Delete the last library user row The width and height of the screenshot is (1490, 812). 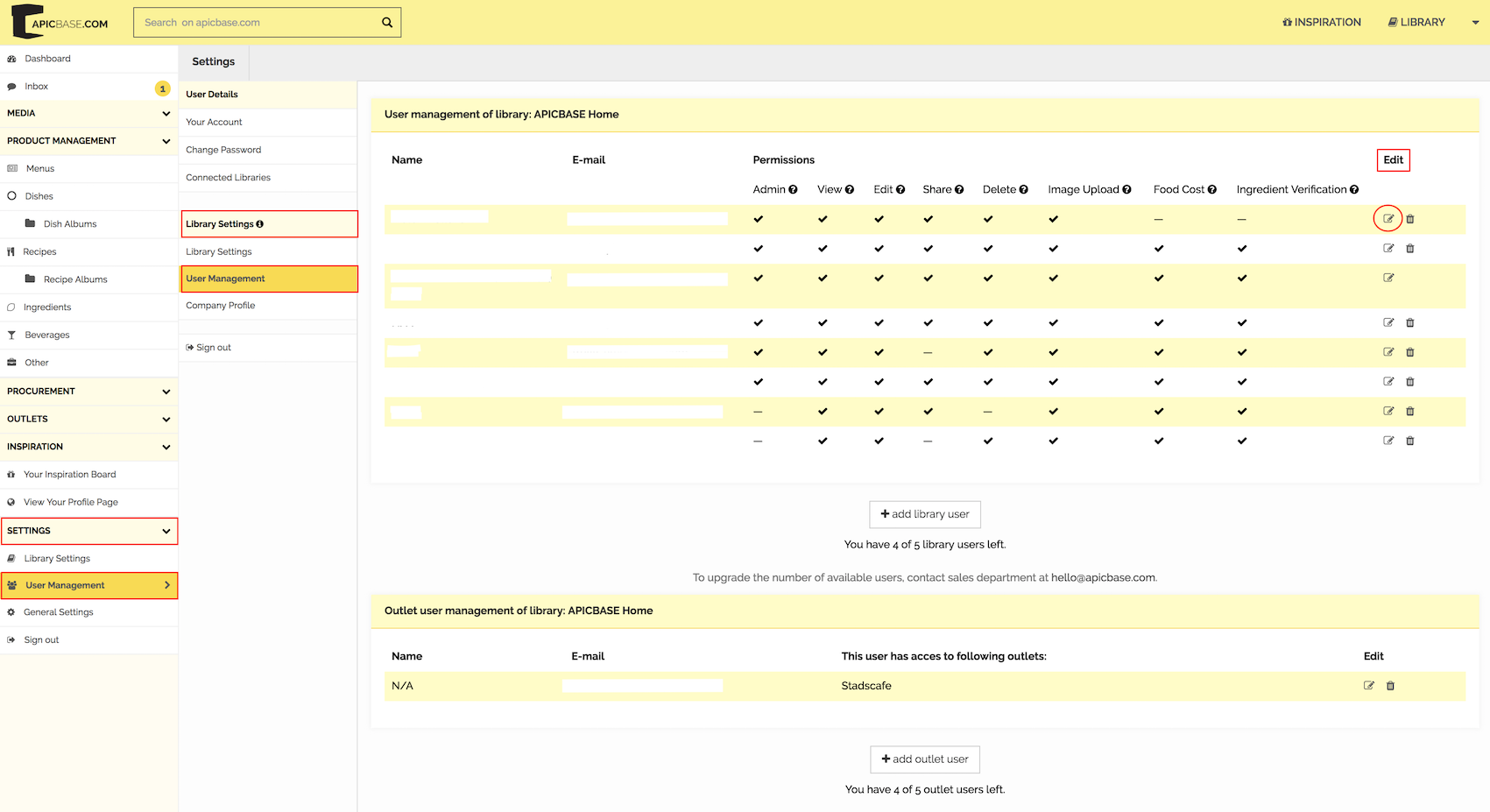point(1410,441)
